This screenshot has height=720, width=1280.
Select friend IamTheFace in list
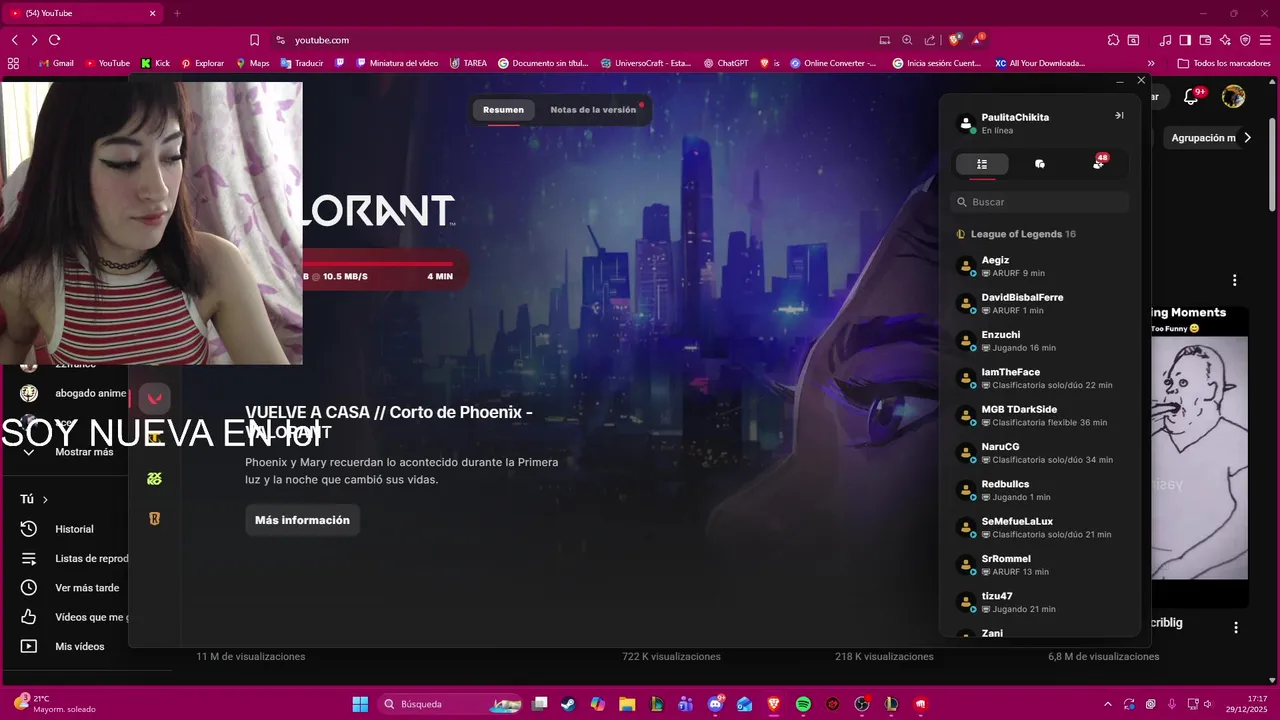pyautogui.click(x=1040, y=378)
